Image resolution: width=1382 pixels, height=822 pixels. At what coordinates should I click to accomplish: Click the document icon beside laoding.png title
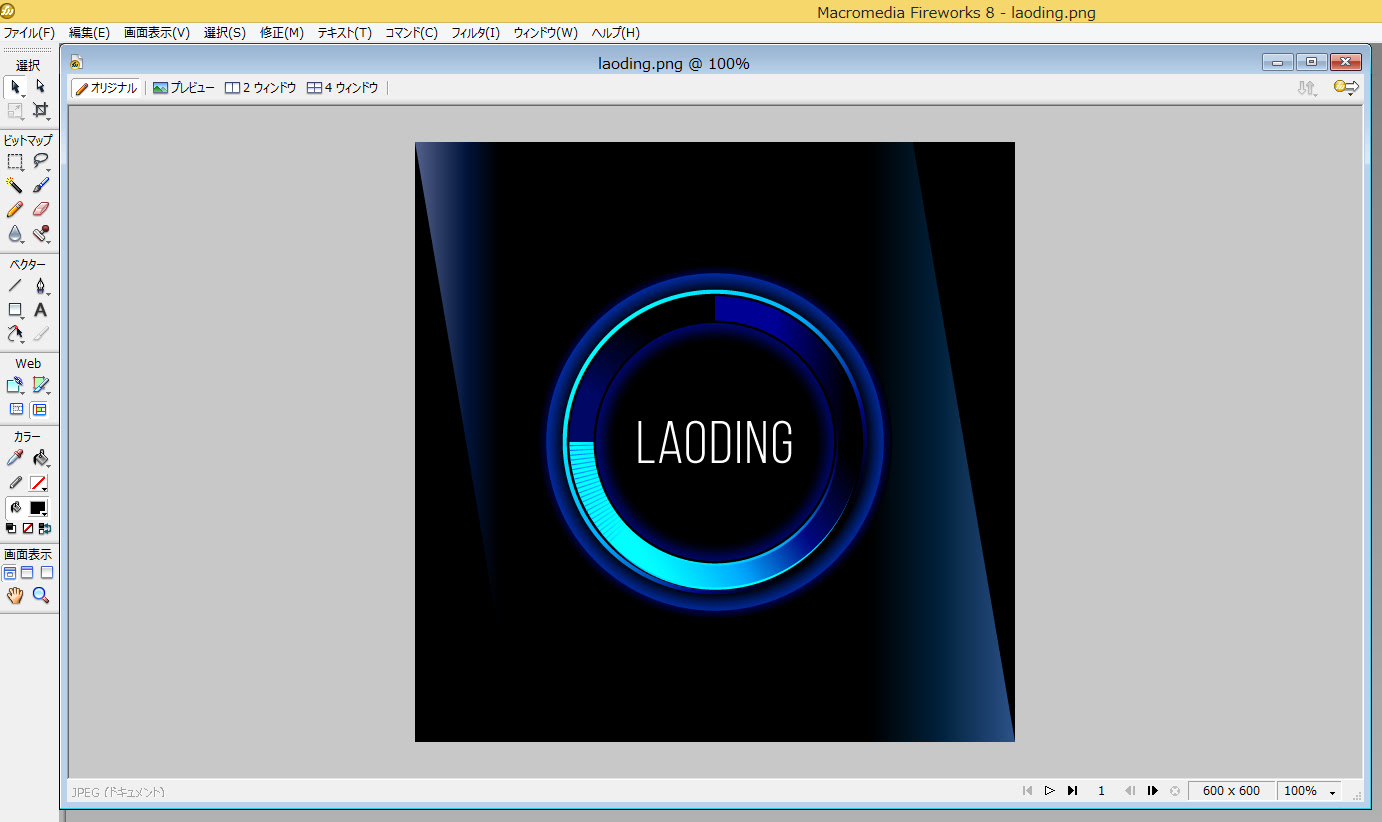76,63
